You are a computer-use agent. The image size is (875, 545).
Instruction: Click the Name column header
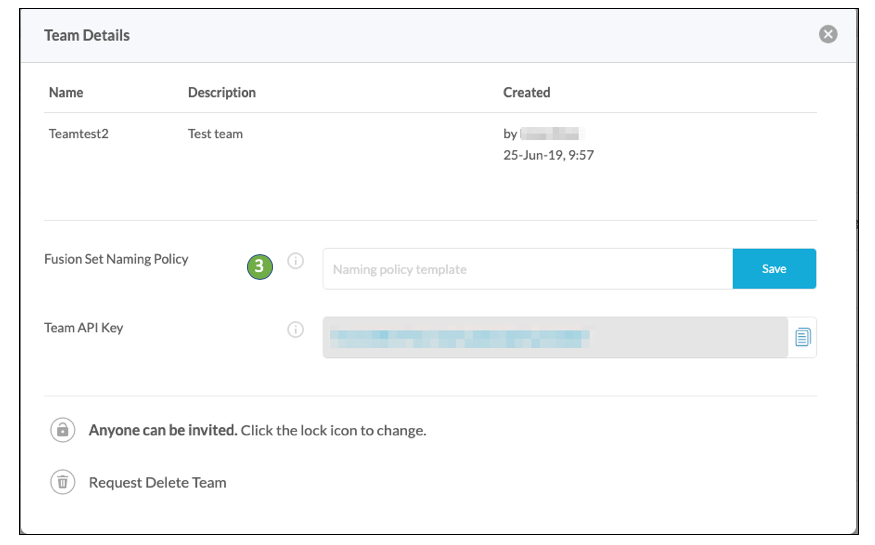pos(66,92)
